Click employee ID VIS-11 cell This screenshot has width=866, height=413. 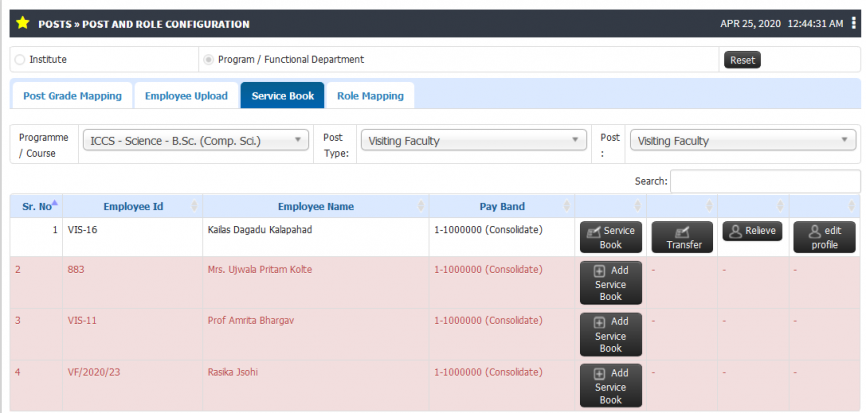(x=133, y=334)
